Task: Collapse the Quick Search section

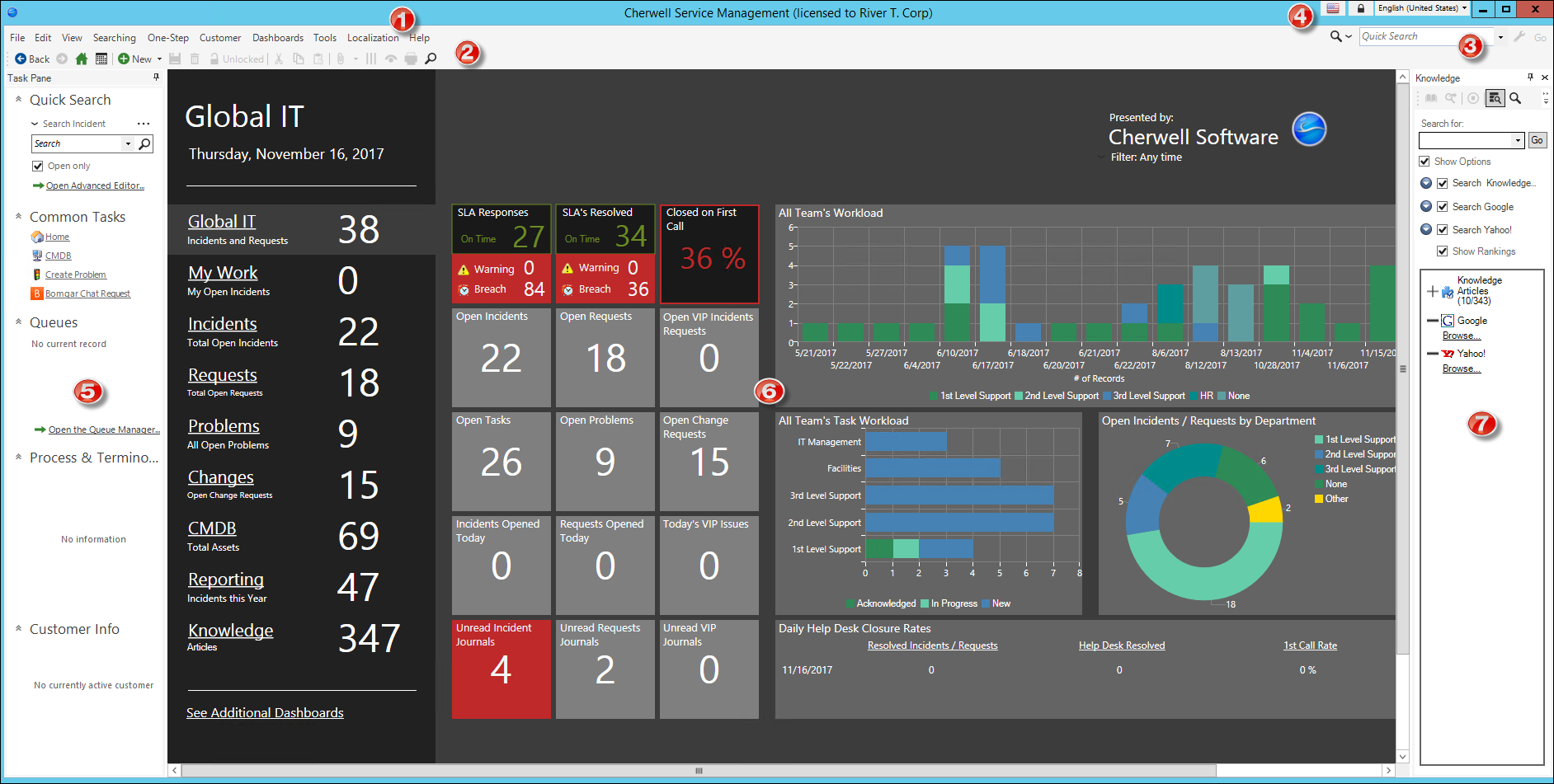Action: tap(18, 99)
